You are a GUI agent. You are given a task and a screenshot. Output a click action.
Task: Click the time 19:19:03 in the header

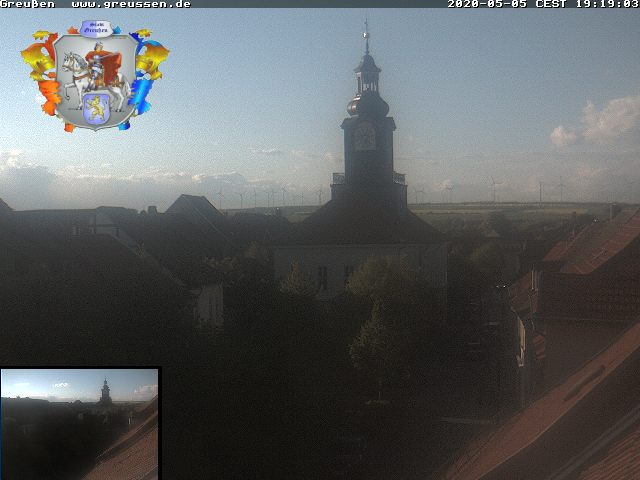pyautogui.click(x=607, y=4)
